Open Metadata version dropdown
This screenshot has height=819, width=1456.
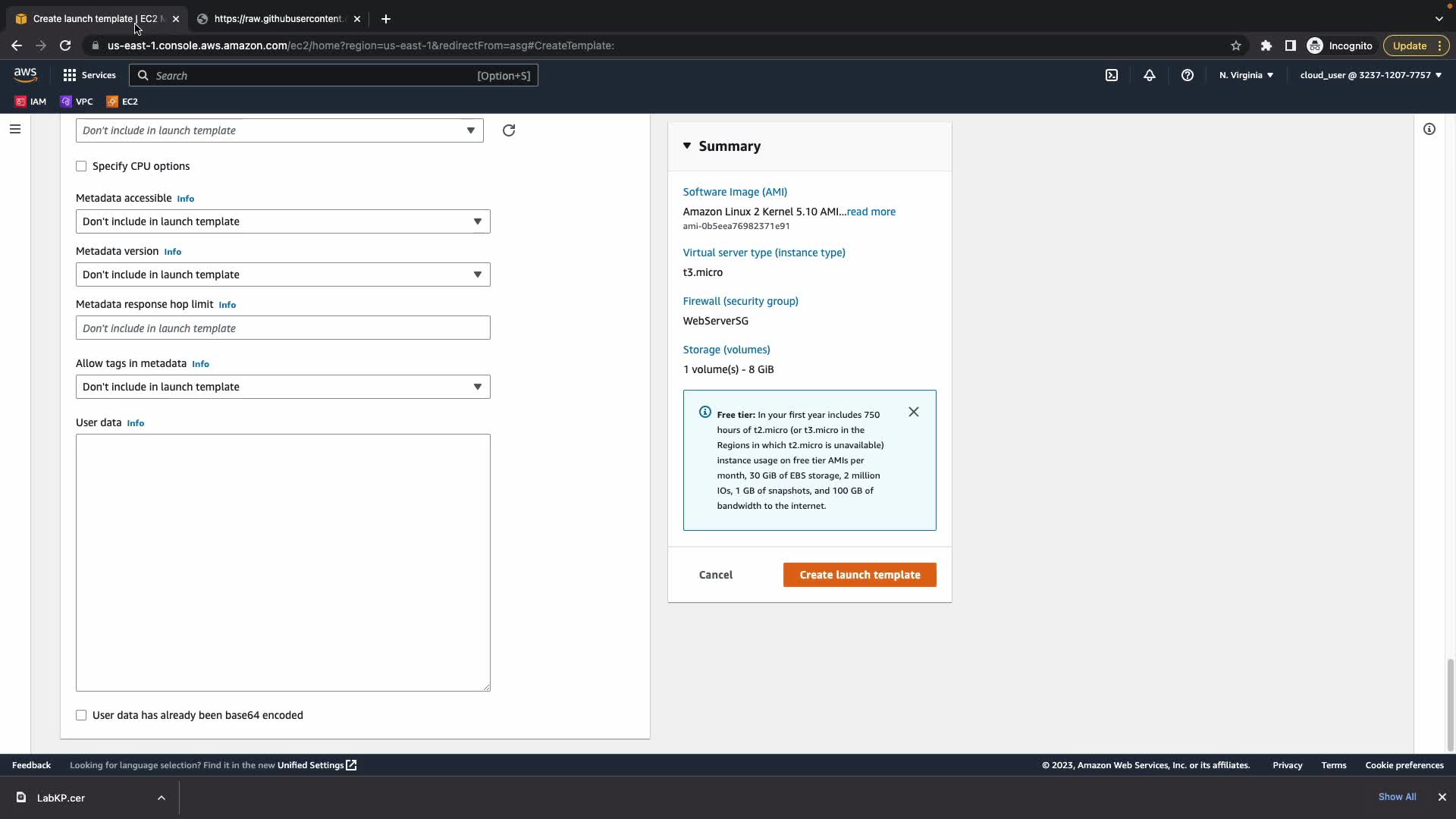coord(283,275)
